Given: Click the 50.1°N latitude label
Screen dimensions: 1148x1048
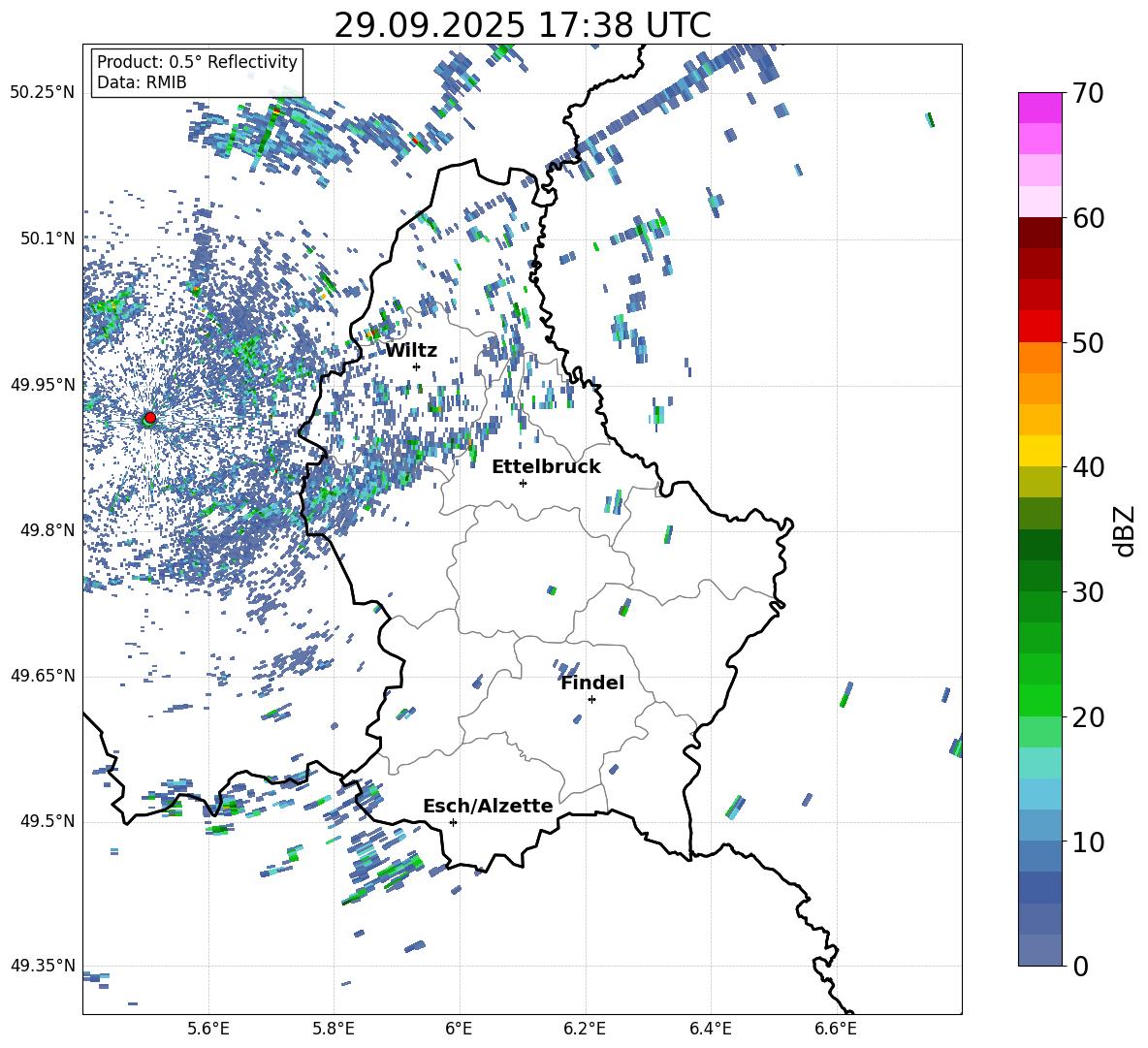Looking at the screenshot, I should click(x=48, y=238).
